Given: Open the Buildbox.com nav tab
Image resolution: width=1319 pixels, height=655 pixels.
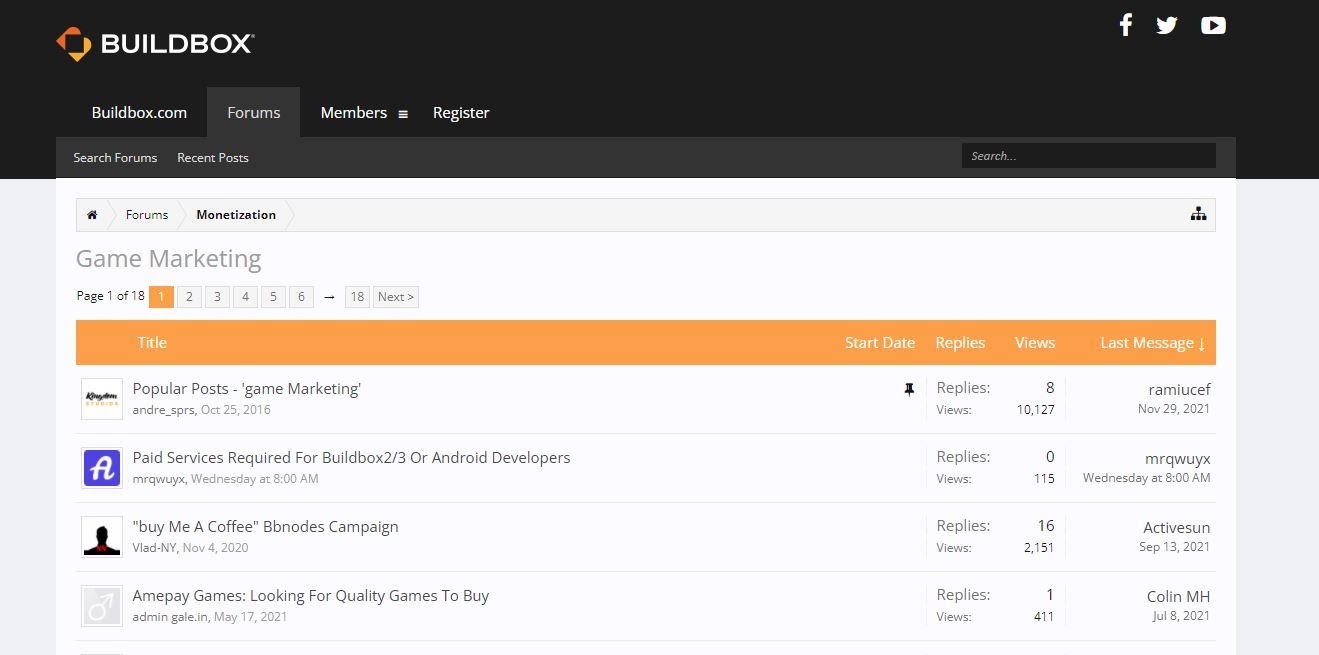Looking at the screenshot, I should tap(139, 112).
